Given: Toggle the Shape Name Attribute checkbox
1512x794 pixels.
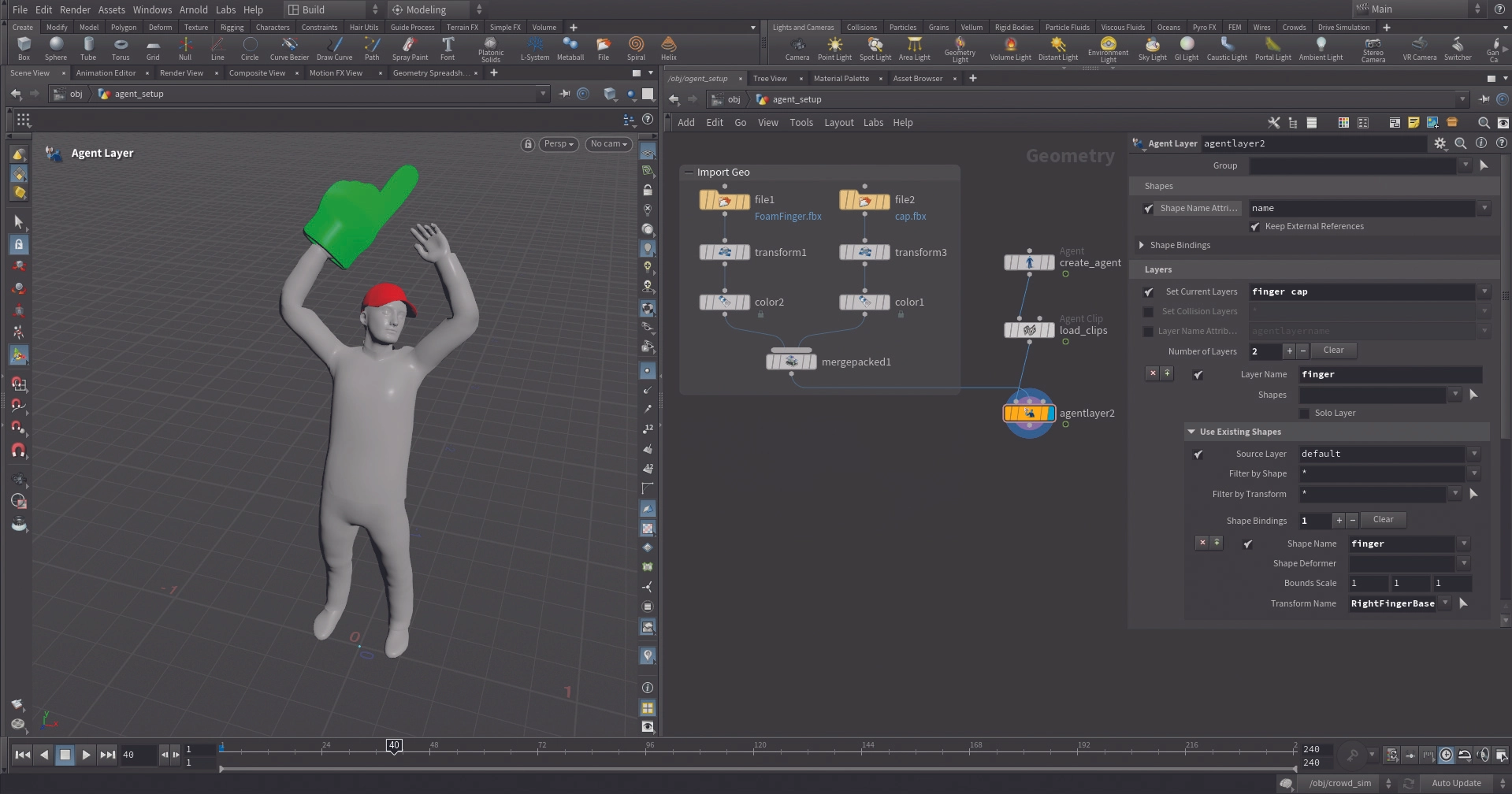Looking at the screenshot, I should tap(1148, 209).
